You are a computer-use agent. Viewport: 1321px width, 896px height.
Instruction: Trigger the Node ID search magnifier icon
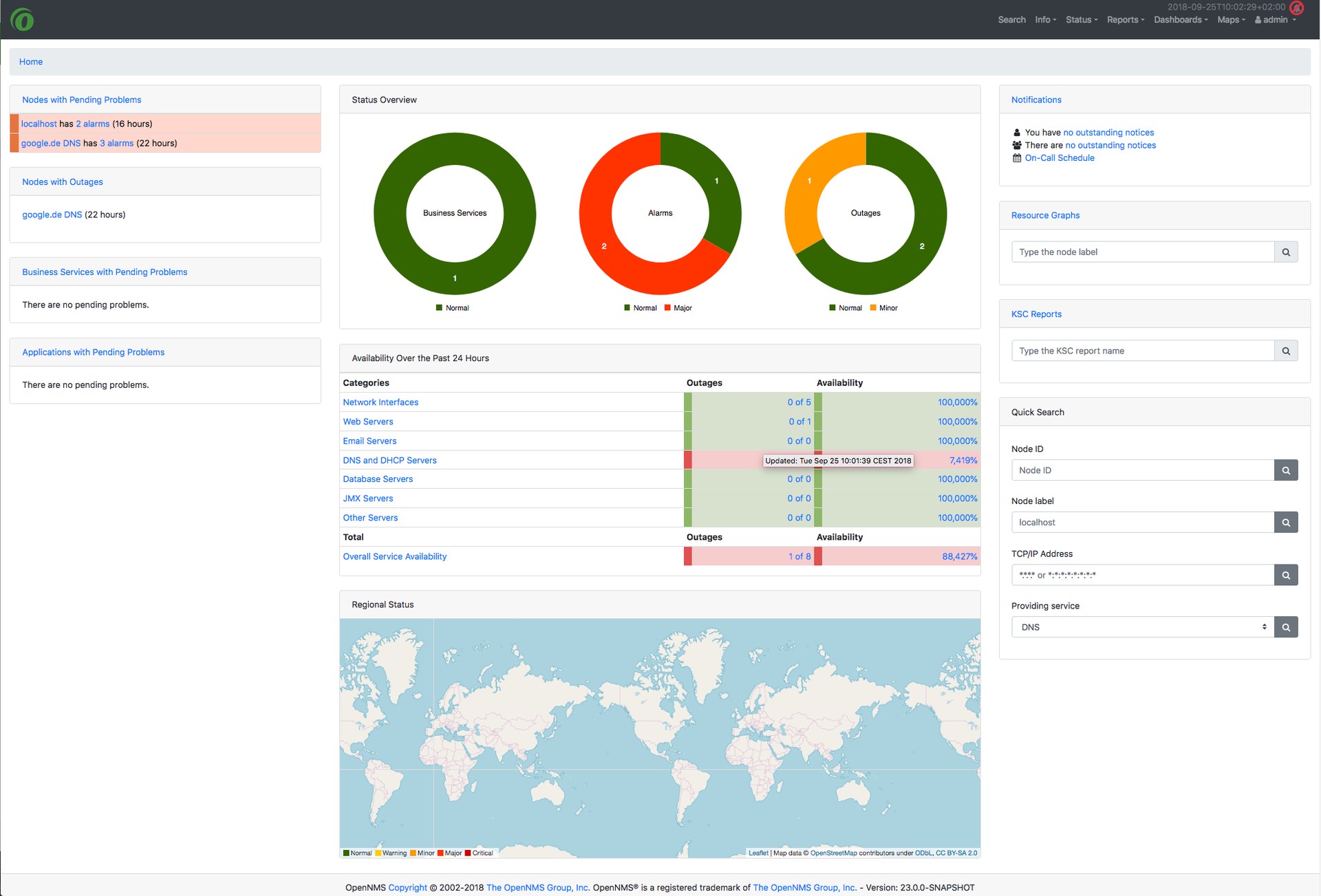tap(1286, 470)
